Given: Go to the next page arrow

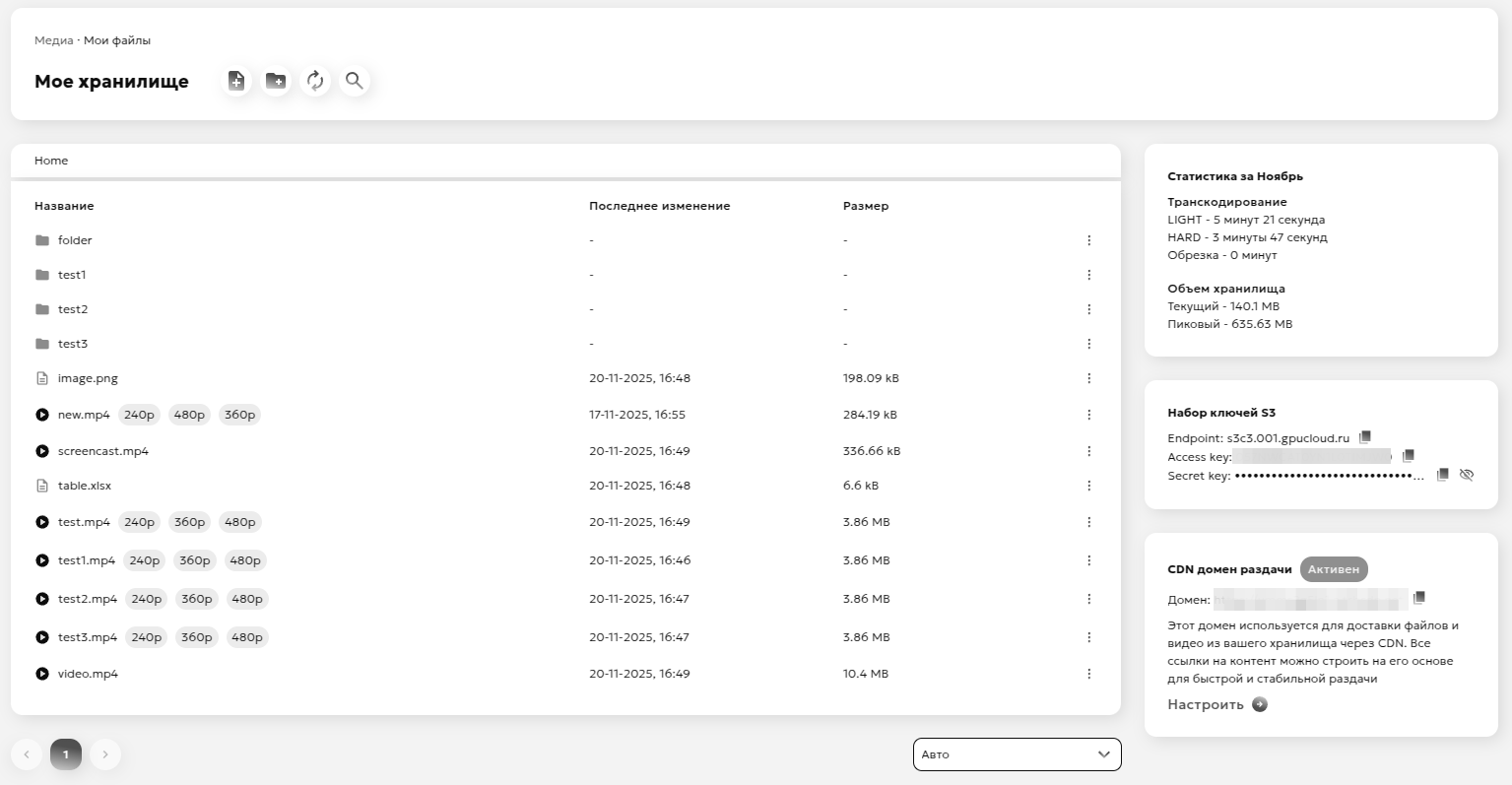Looking at the screenshot, I should (x=105, y=754).
